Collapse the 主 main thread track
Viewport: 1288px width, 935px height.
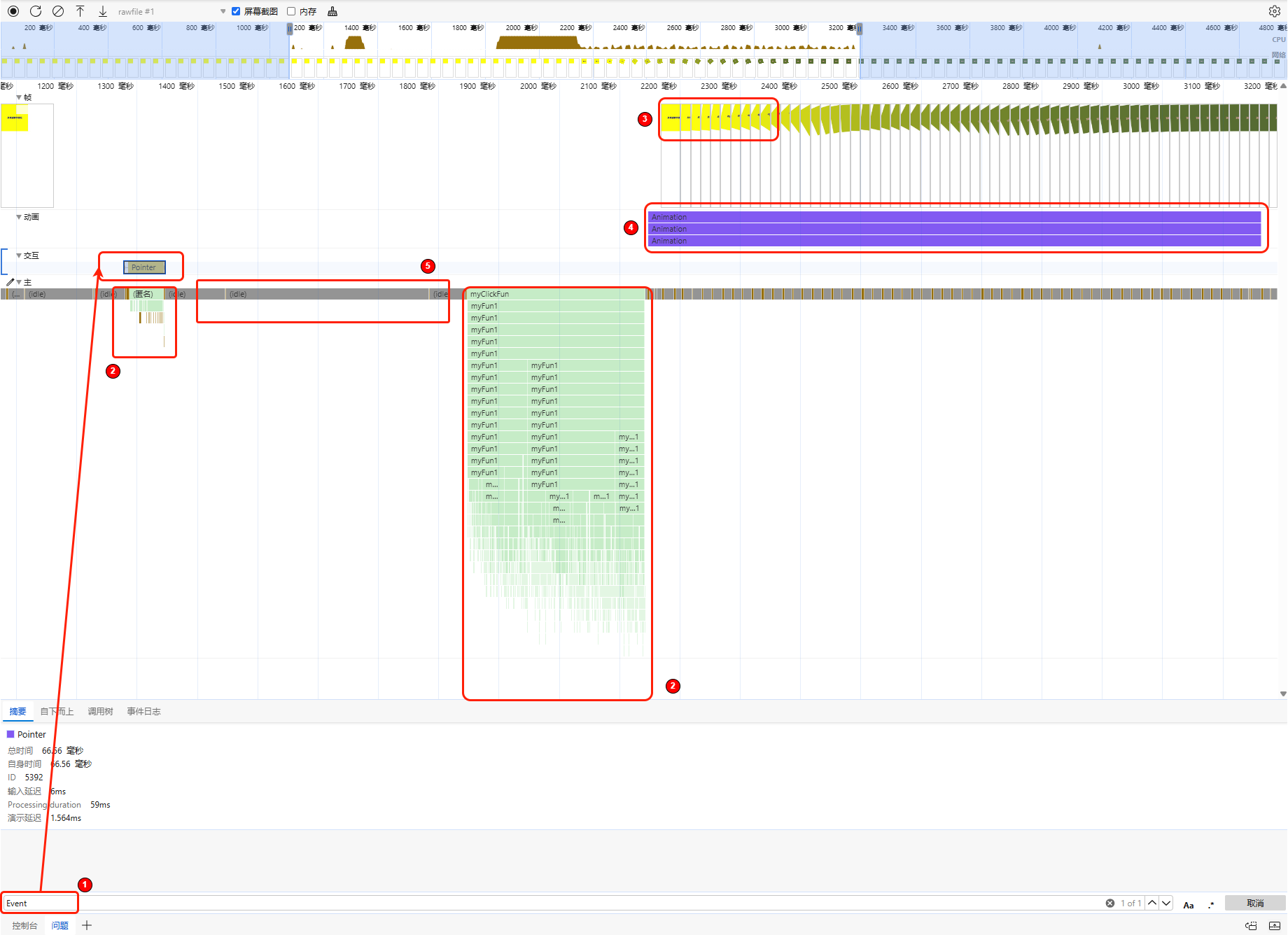coord(19,282)
